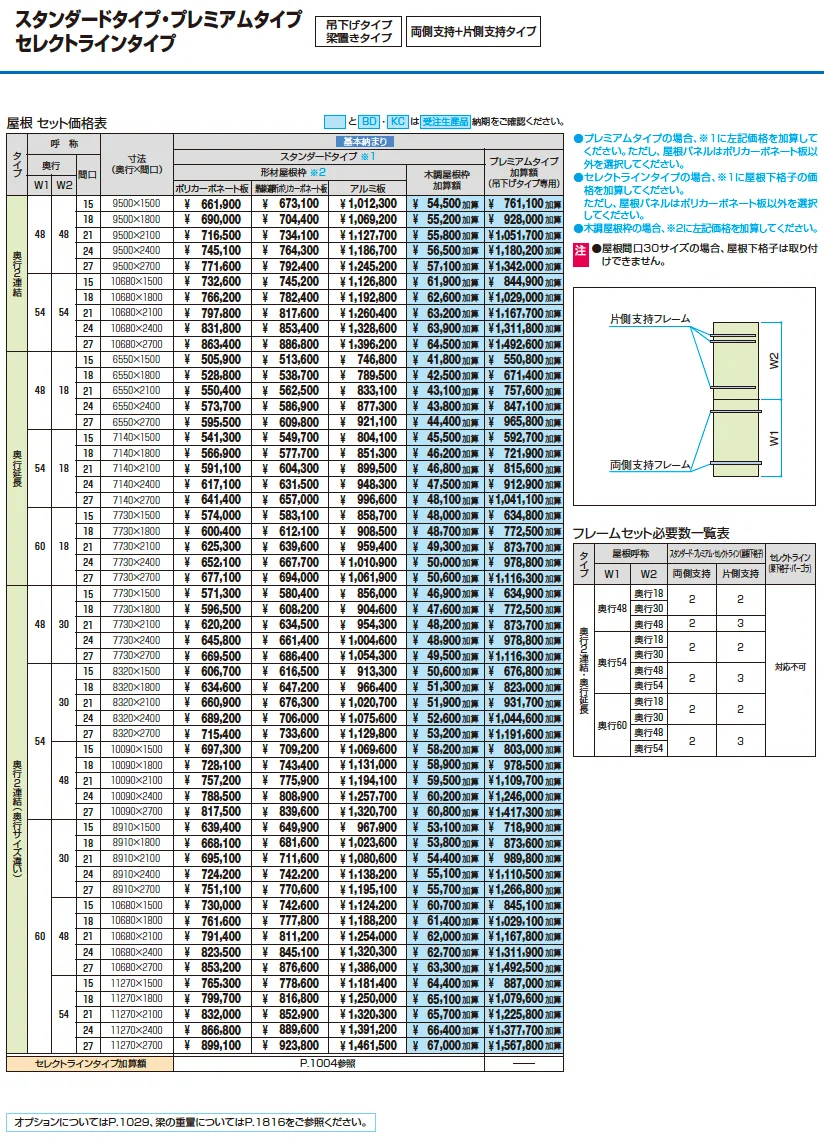
Task: Click the 対応不可 cell in frame table
Action: pos(790,667)
